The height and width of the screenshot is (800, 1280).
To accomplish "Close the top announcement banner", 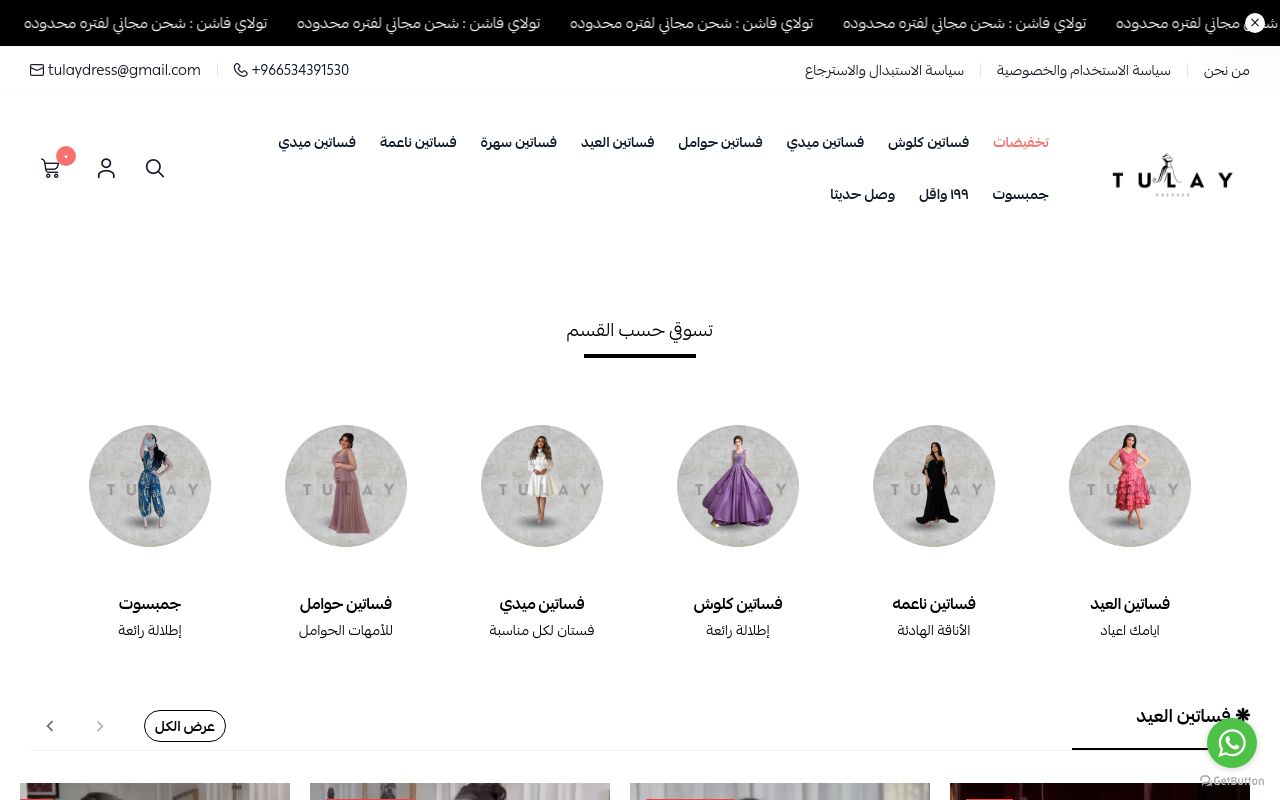I will tap(1255, 22).
